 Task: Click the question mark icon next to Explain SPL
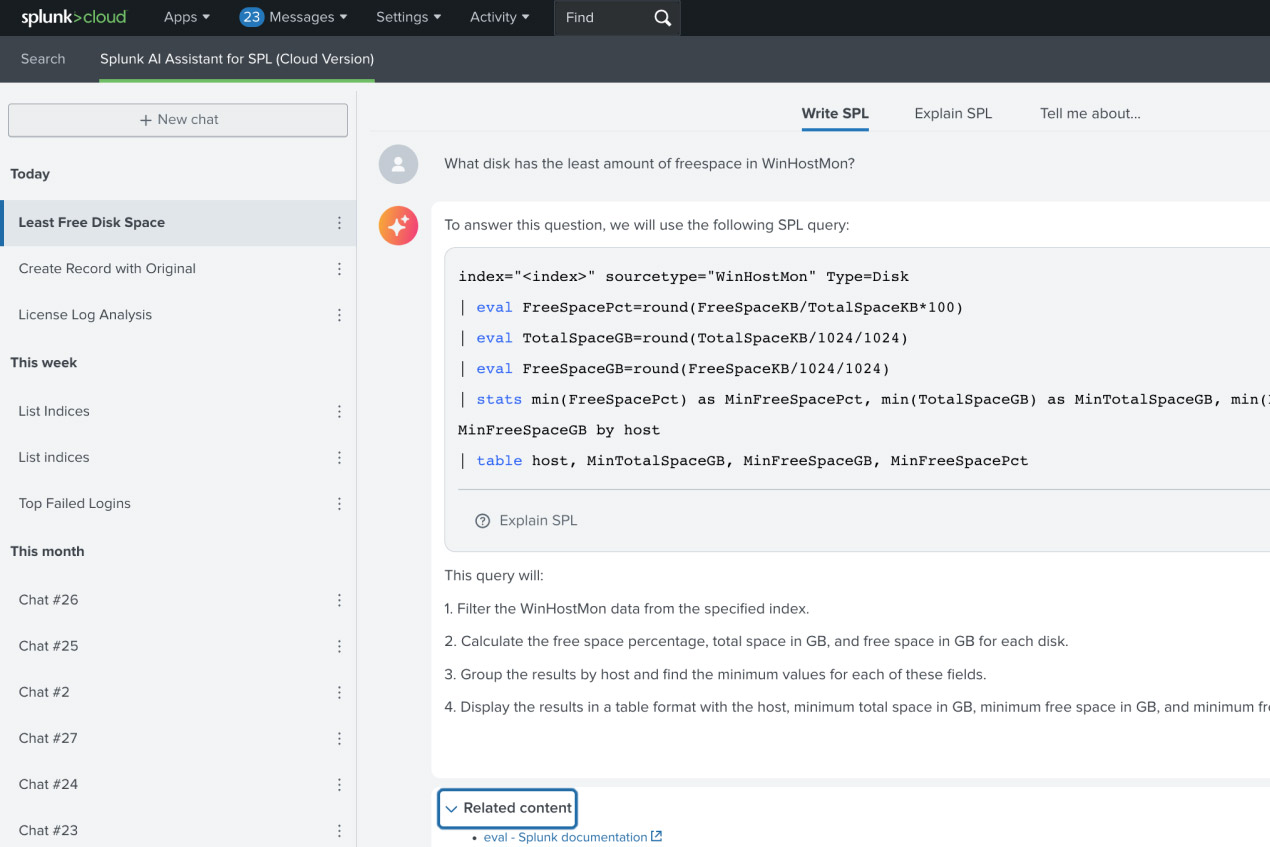point(483,521)
